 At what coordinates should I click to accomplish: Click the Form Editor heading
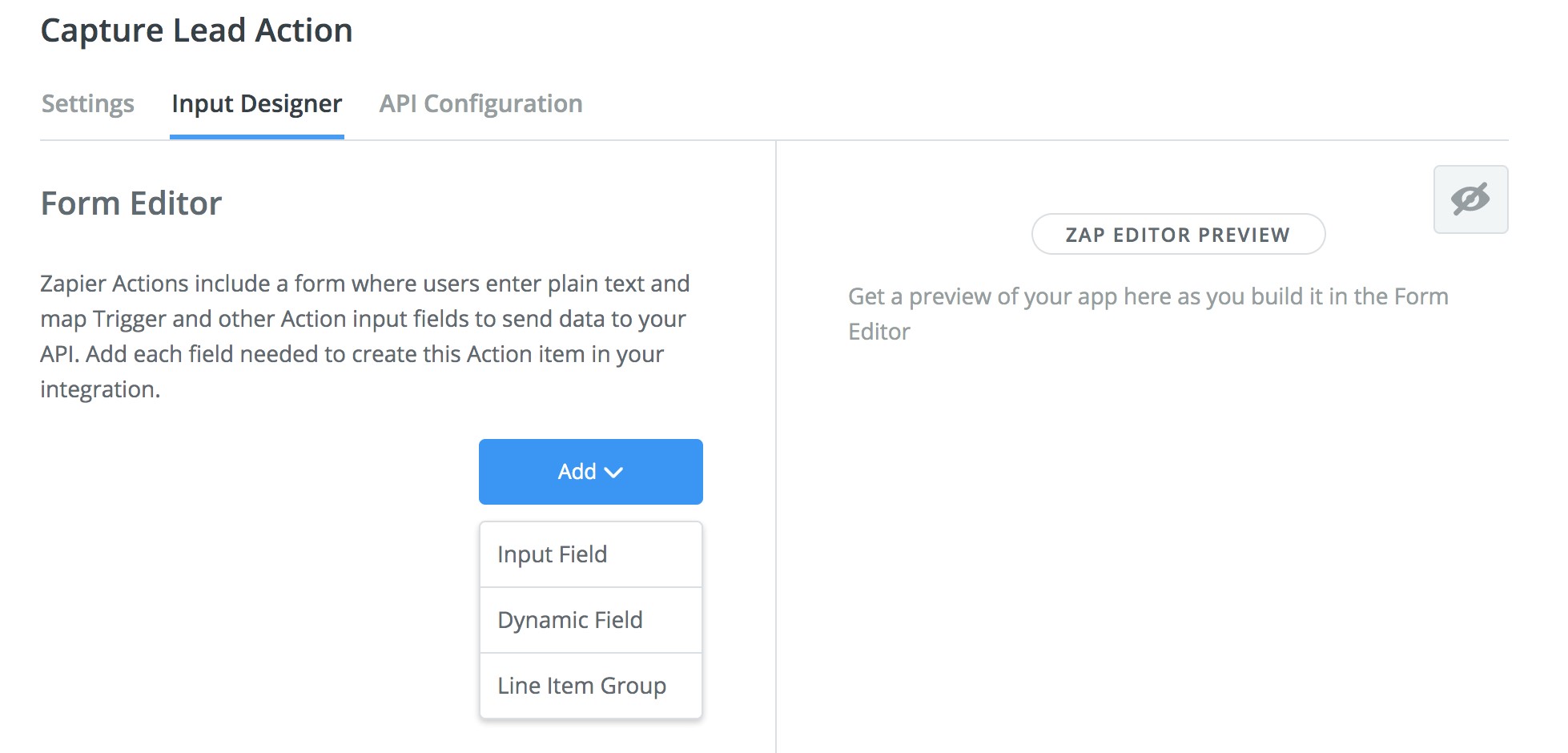[x=131, y=203]
